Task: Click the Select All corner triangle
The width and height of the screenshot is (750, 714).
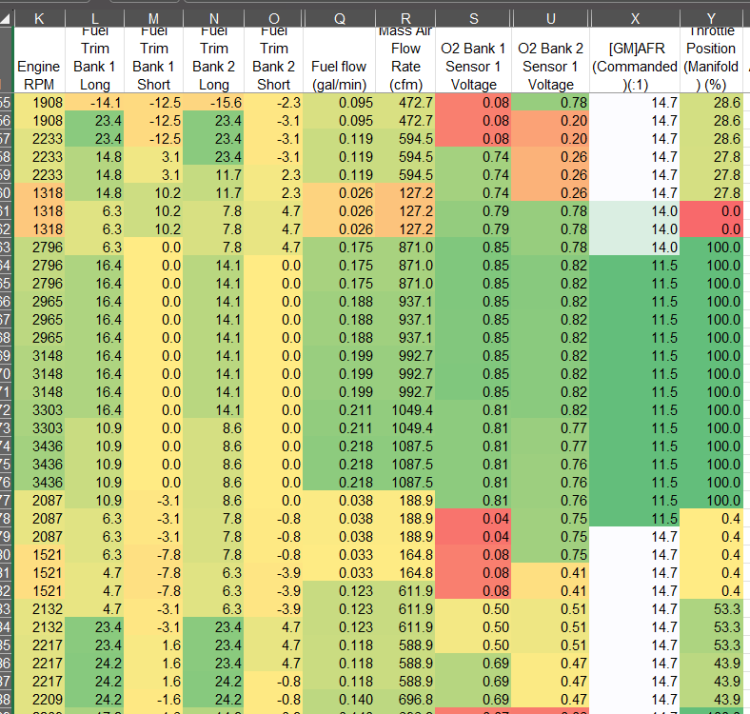Action: coord(6,19)
